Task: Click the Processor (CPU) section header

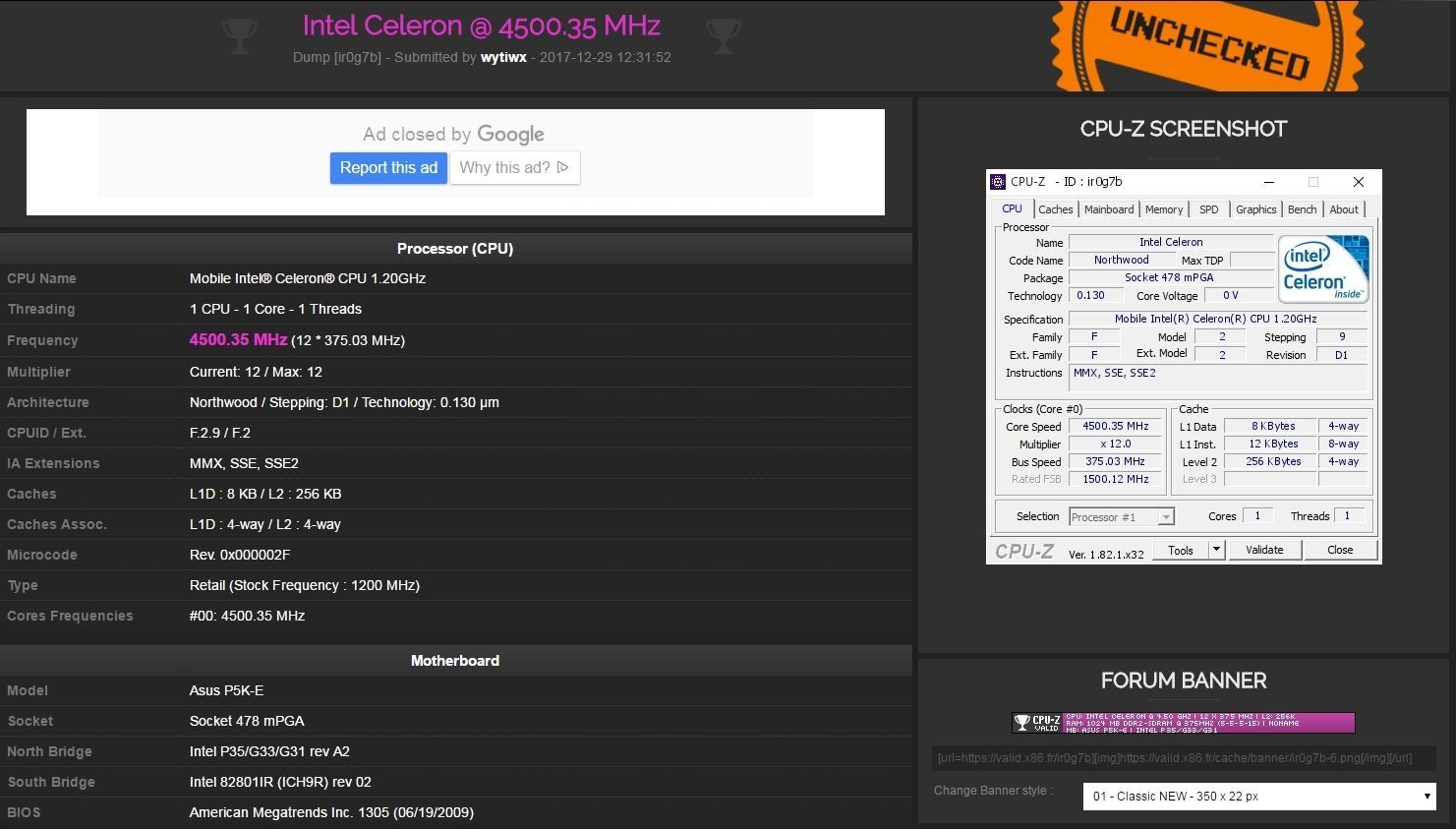Action: [x=455, y=249]
